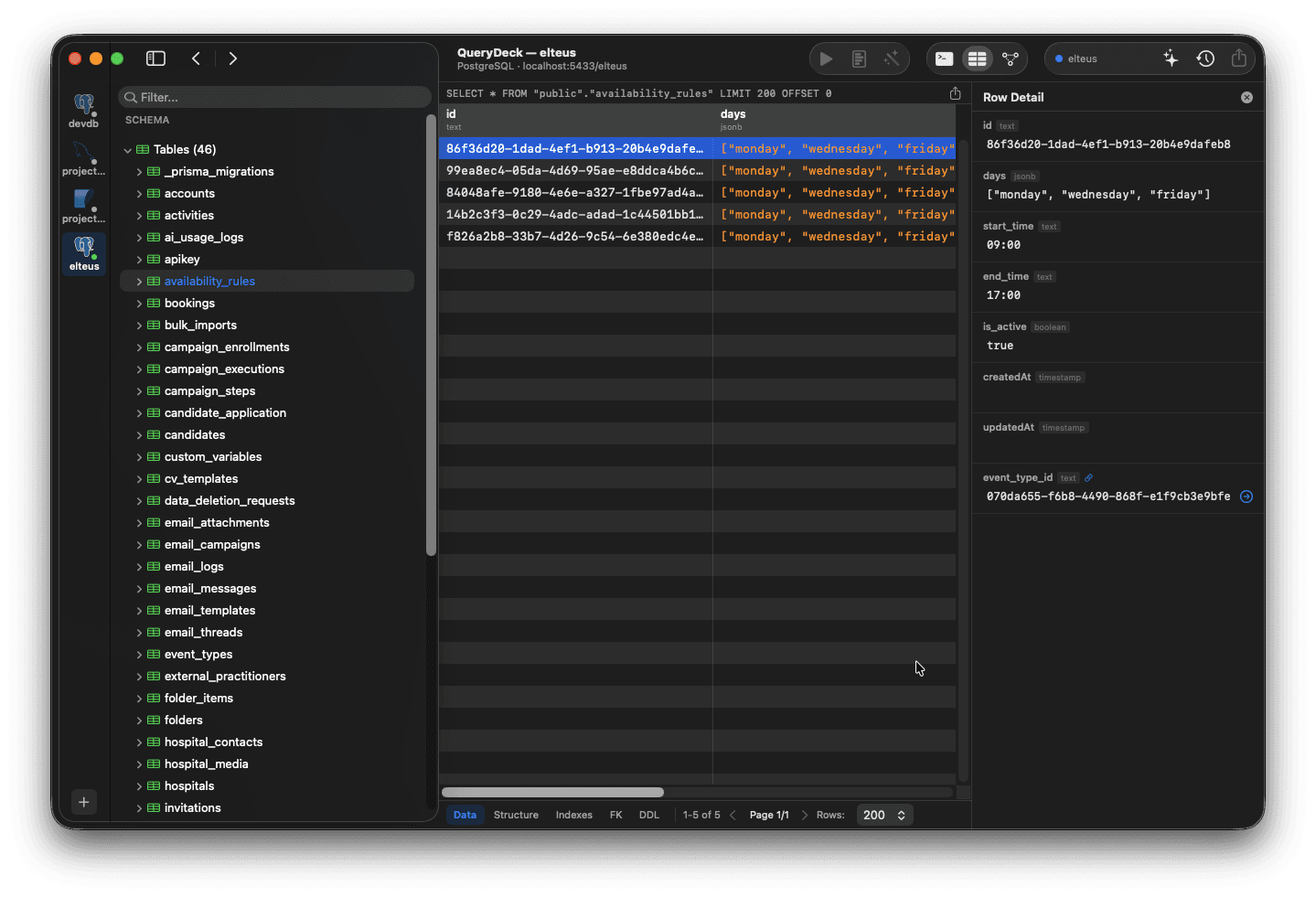The width and height of the screenshot is (1316, 897).
Task: Expand the candidates table node
Action: (139, 435)
